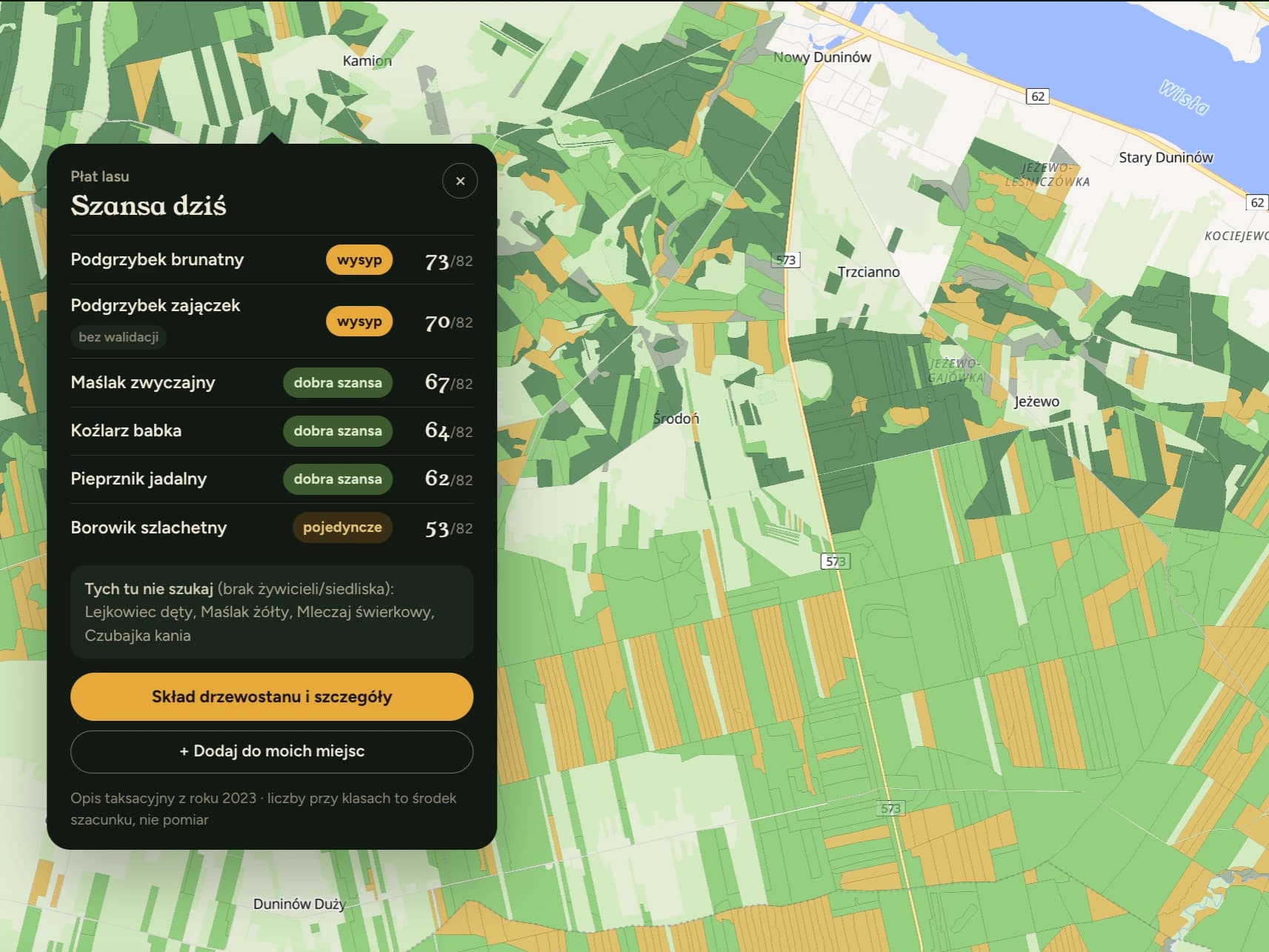Click the wysyp badge for Podgrzybek zajączek

(359, 322)
